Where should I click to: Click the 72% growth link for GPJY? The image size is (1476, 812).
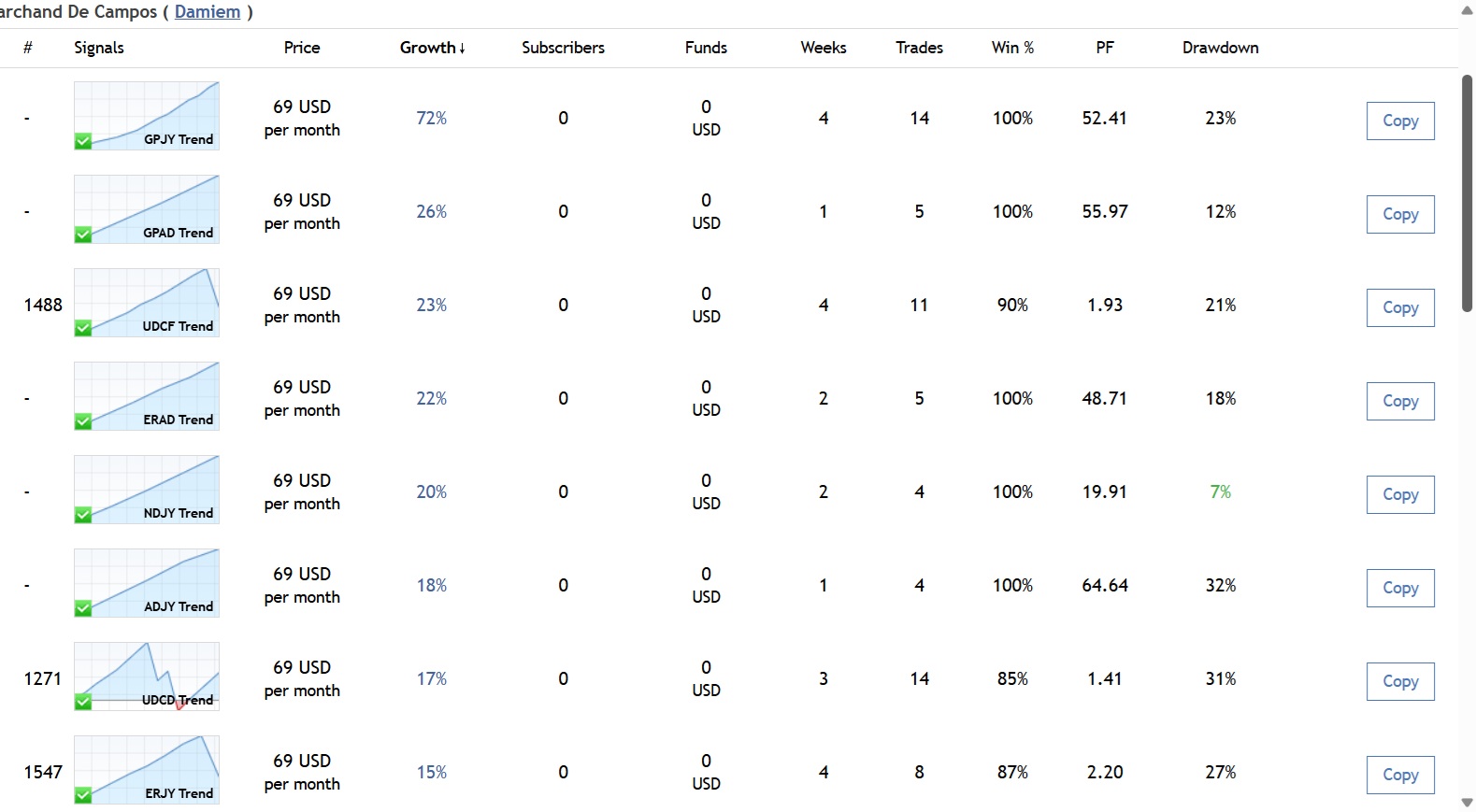(431, 119)
